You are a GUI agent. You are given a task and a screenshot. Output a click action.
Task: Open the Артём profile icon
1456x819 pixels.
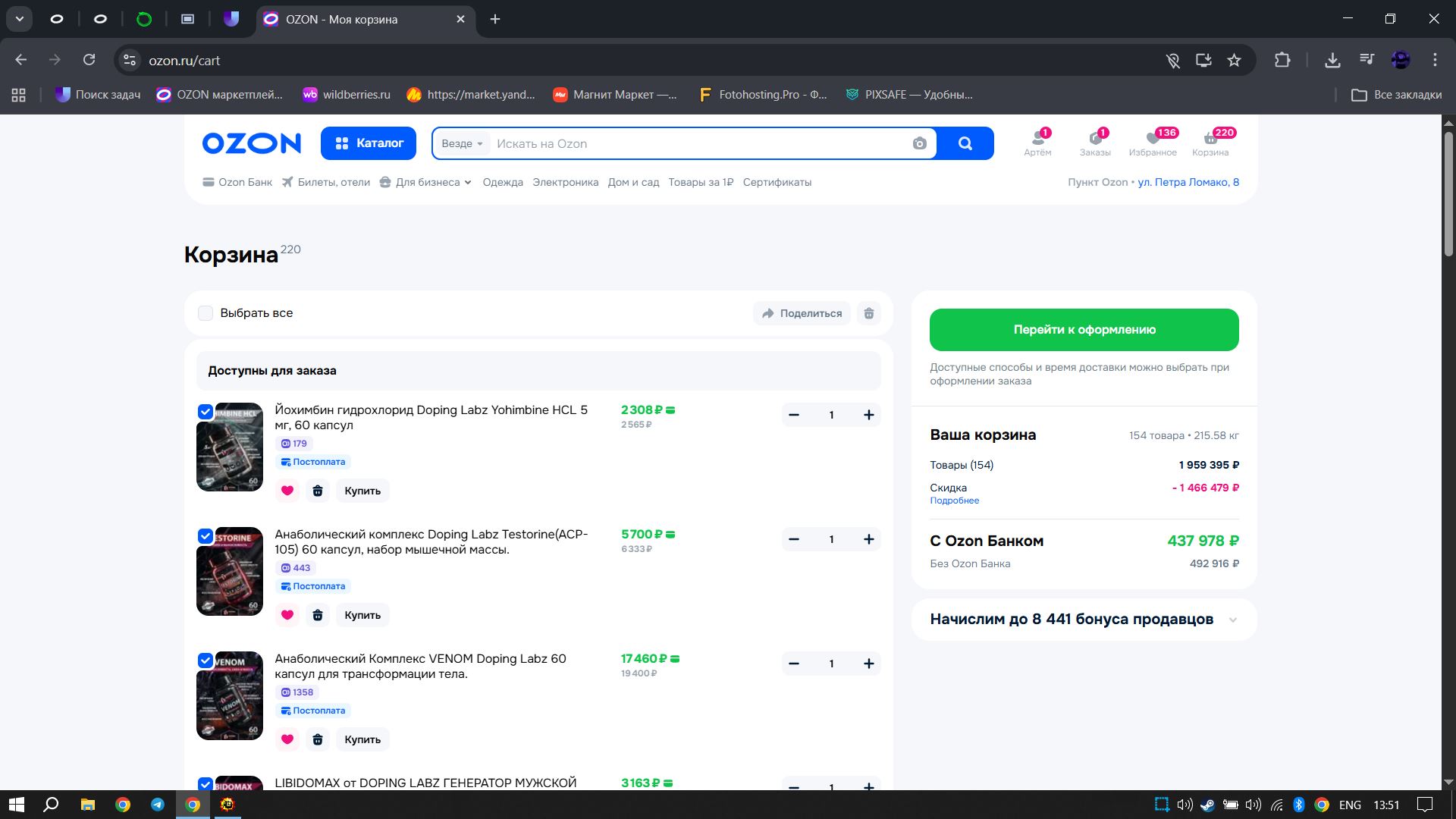[1037, 138]
